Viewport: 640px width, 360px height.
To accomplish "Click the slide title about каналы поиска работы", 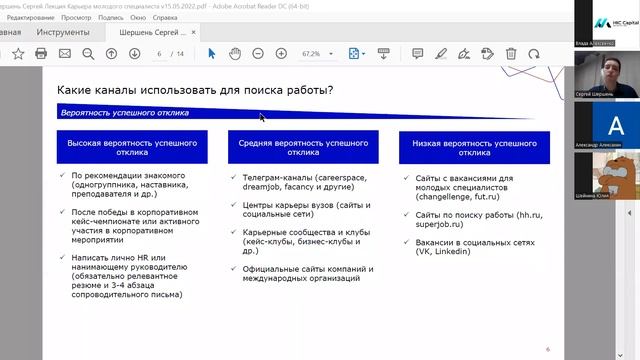I will [x=195, y=90].
